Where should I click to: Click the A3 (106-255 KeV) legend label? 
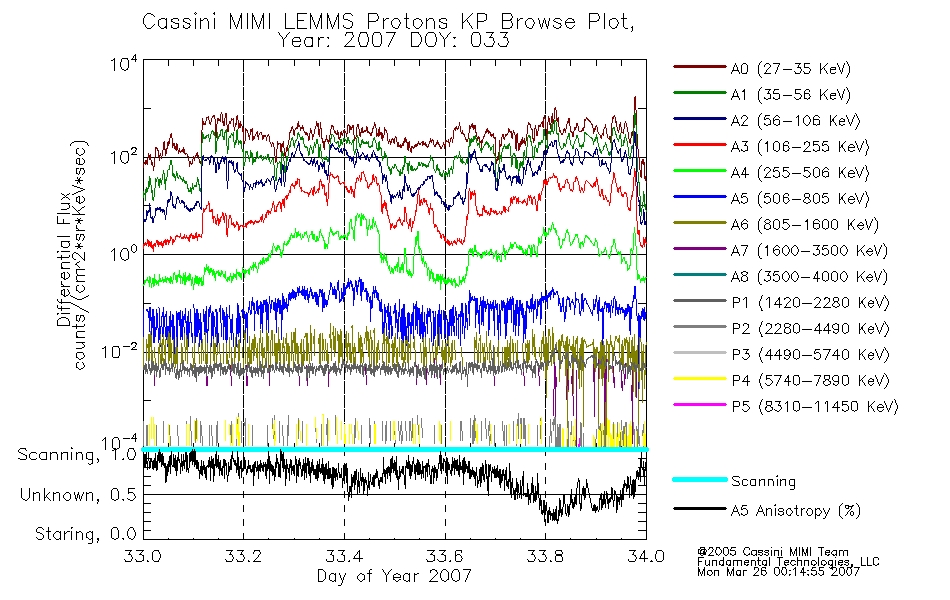(800, 147)
